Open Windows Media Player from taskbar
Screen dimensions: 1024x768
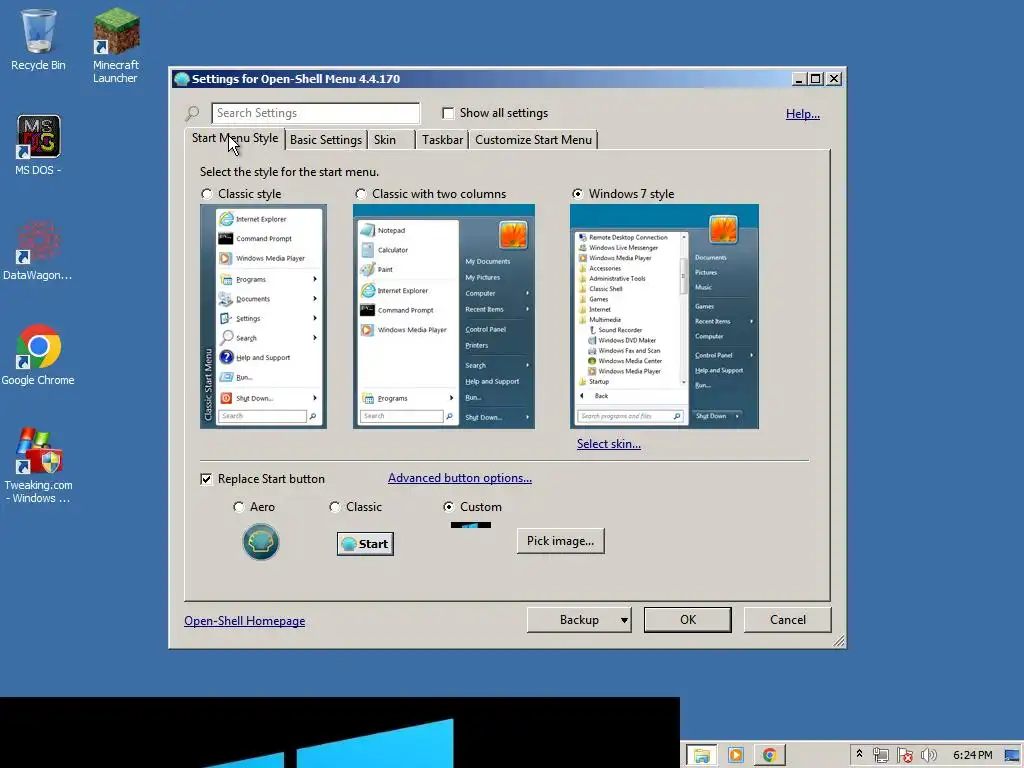736,756
